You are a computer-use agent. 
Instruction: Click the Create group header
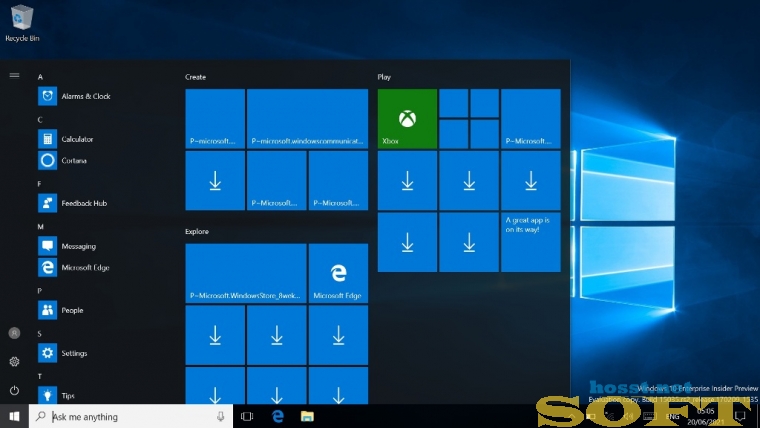point(195,77)
